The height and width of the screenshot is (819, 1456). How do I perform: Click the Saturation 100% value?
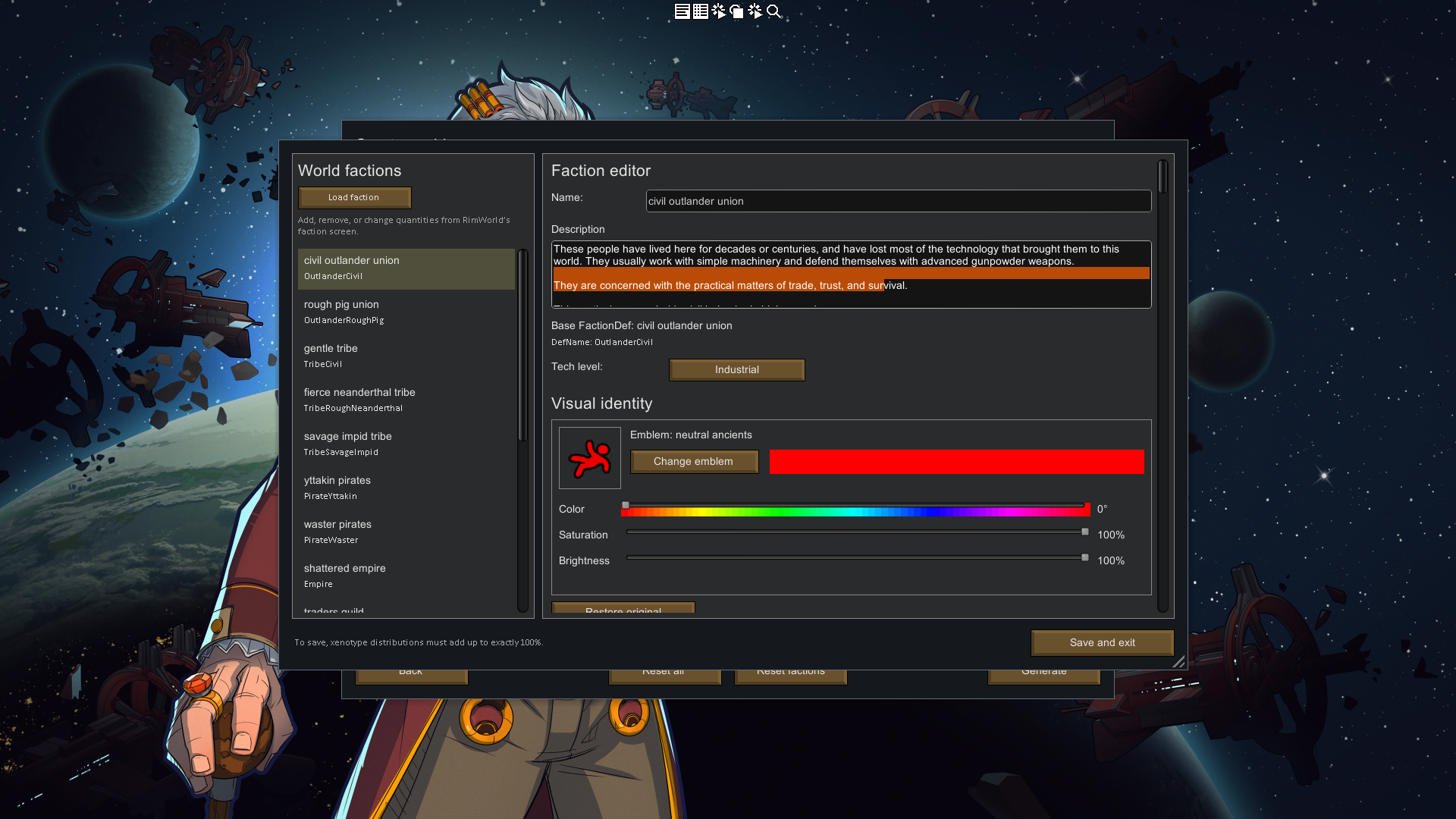pyautogui.click(x=1111, y=535)
